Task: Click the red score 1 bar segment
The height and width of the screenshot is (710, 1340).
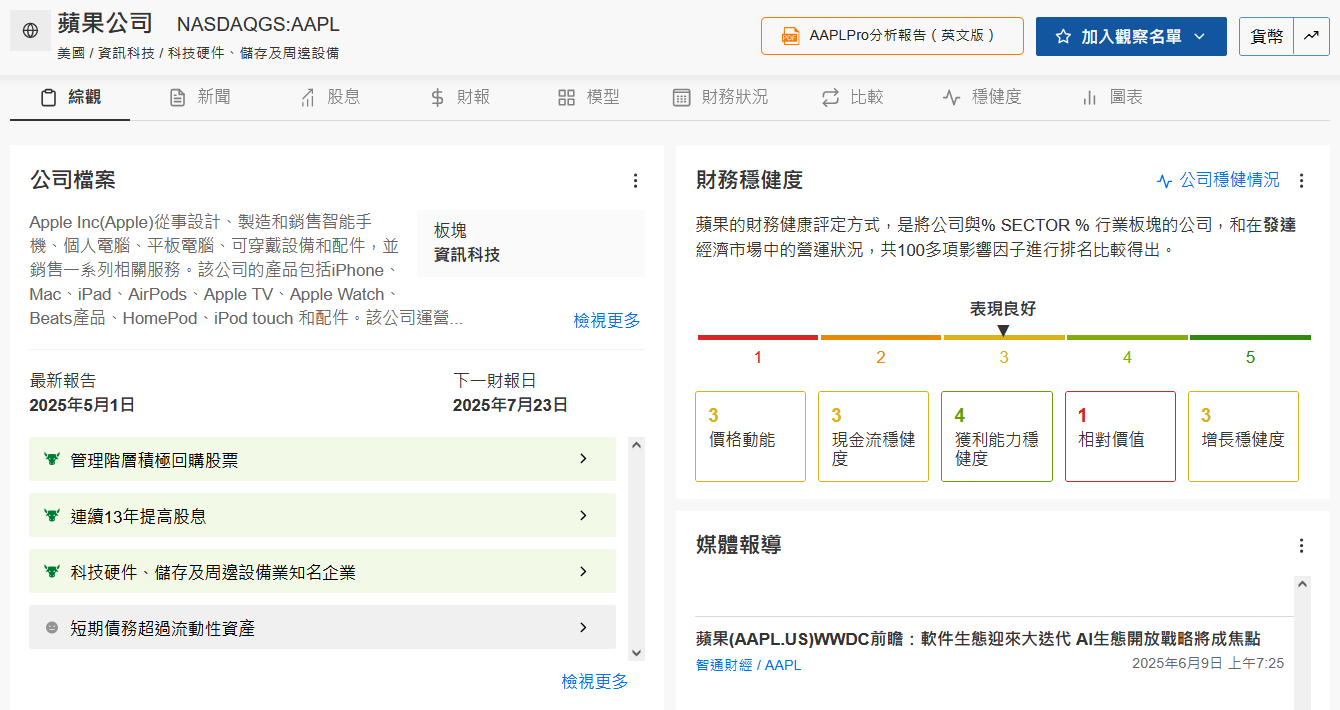Action: coord(758,338)
